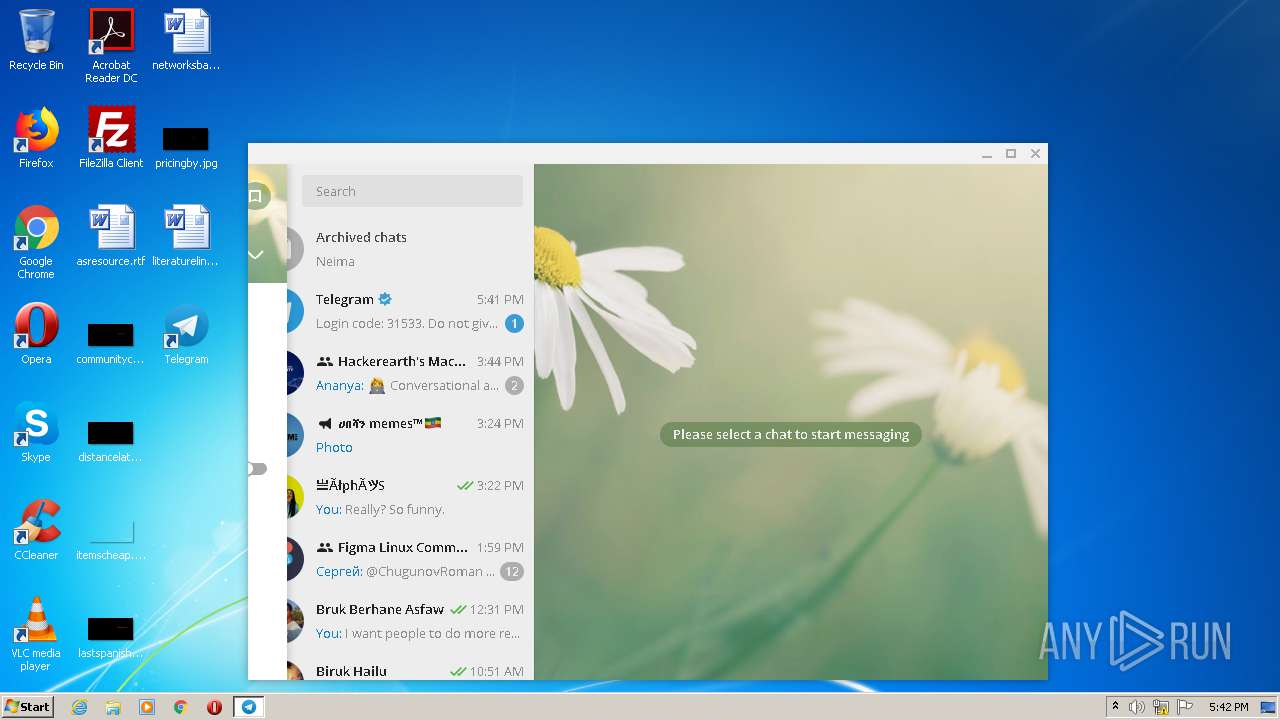The height and width of the screenshot is (720, 1280).
Task: Close the Telegram window
Action: (x=1035, y=153)
